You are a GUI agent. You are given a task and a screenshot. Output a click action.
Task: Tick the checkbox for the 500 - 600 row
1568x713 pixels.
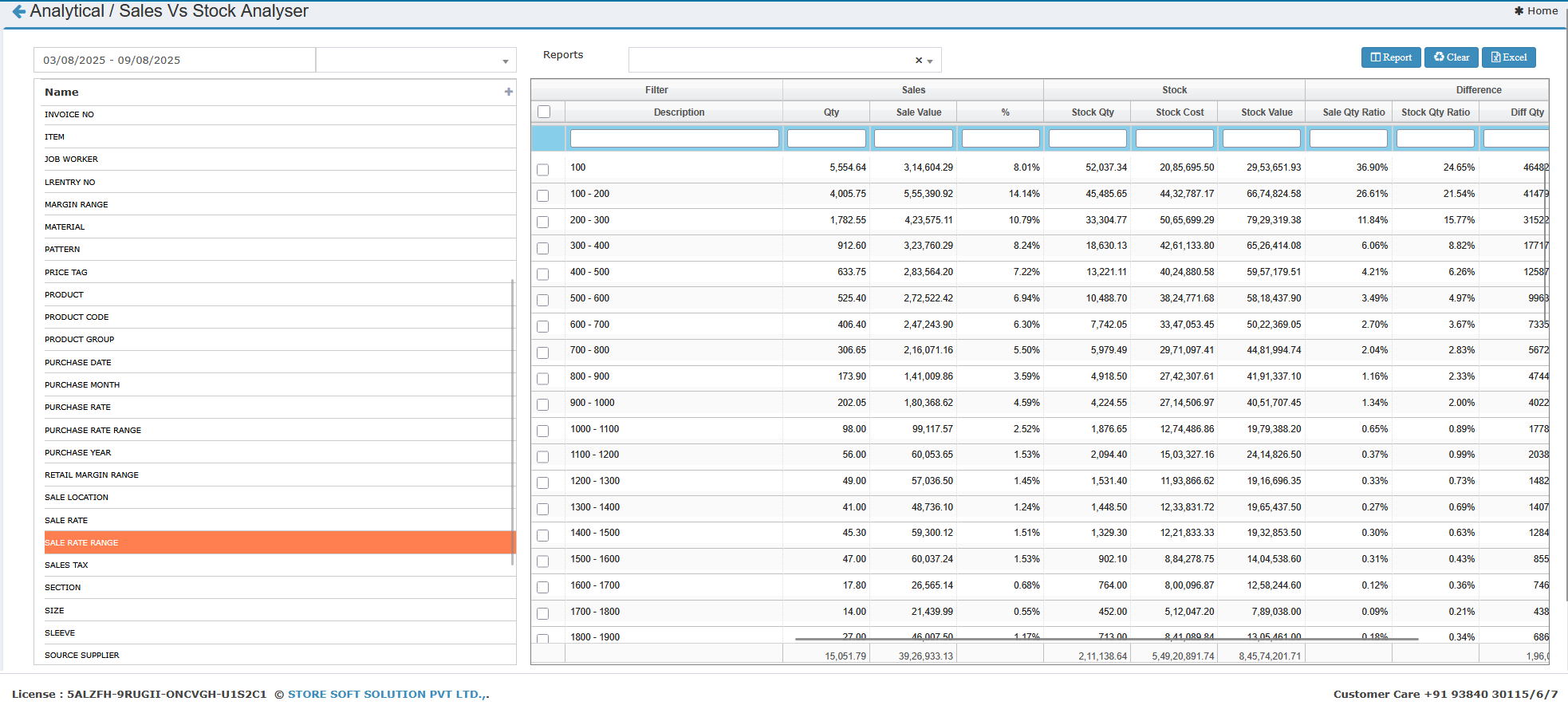pyautogui.click(x=543, y=300)
